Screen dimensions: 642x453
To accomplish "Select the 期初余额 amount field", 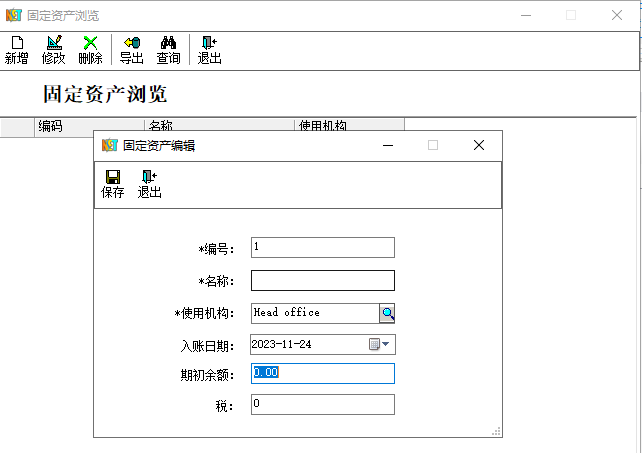I will 322,373.
